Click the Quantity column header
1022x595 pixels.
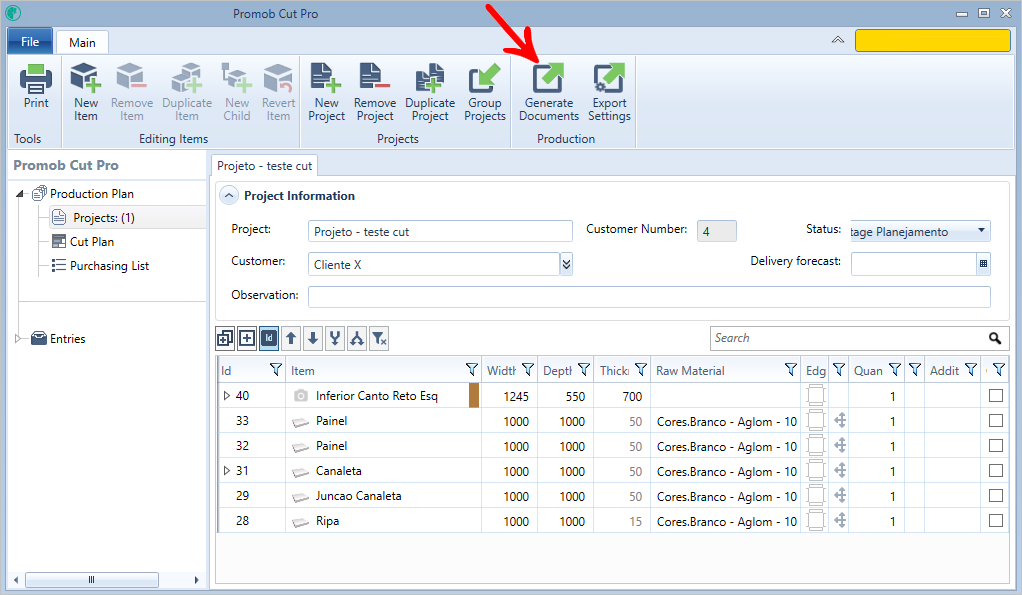pos(868,370)
